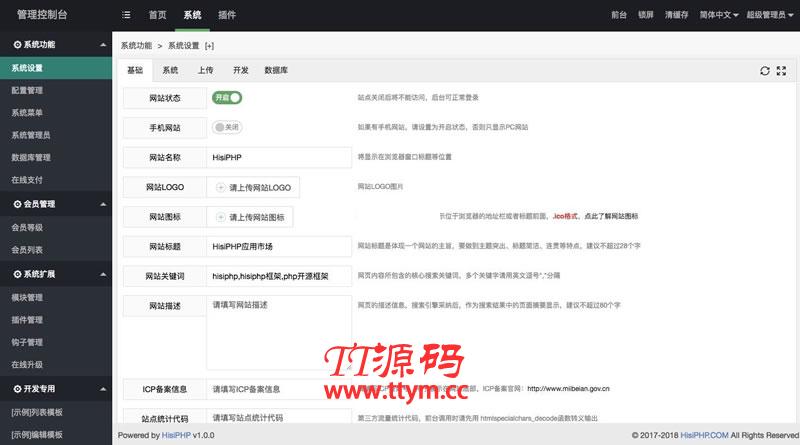This screenshot has height=445, width=800.
Task: Select 系统 in top navigation
Action: tap(192, 15)
